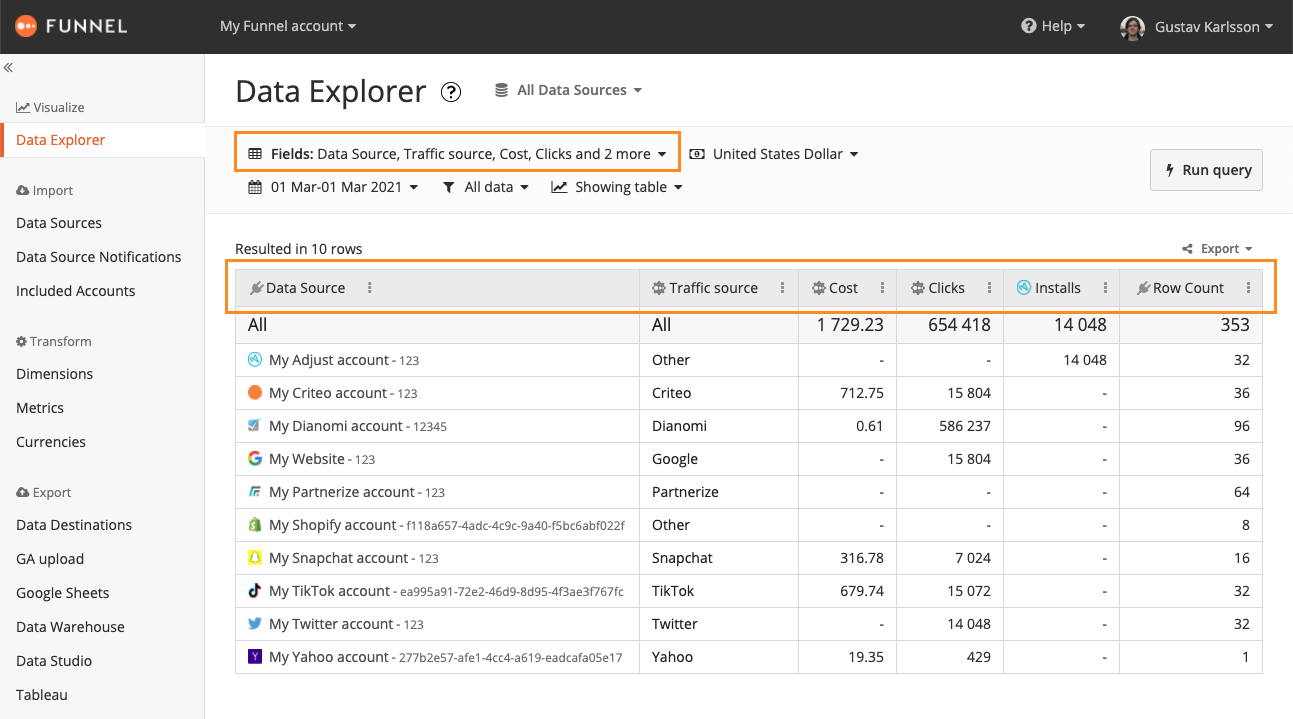The image size is (1293, 719).
Task: Go to Data Sources in the sidebar
Action: click(59, 223)
